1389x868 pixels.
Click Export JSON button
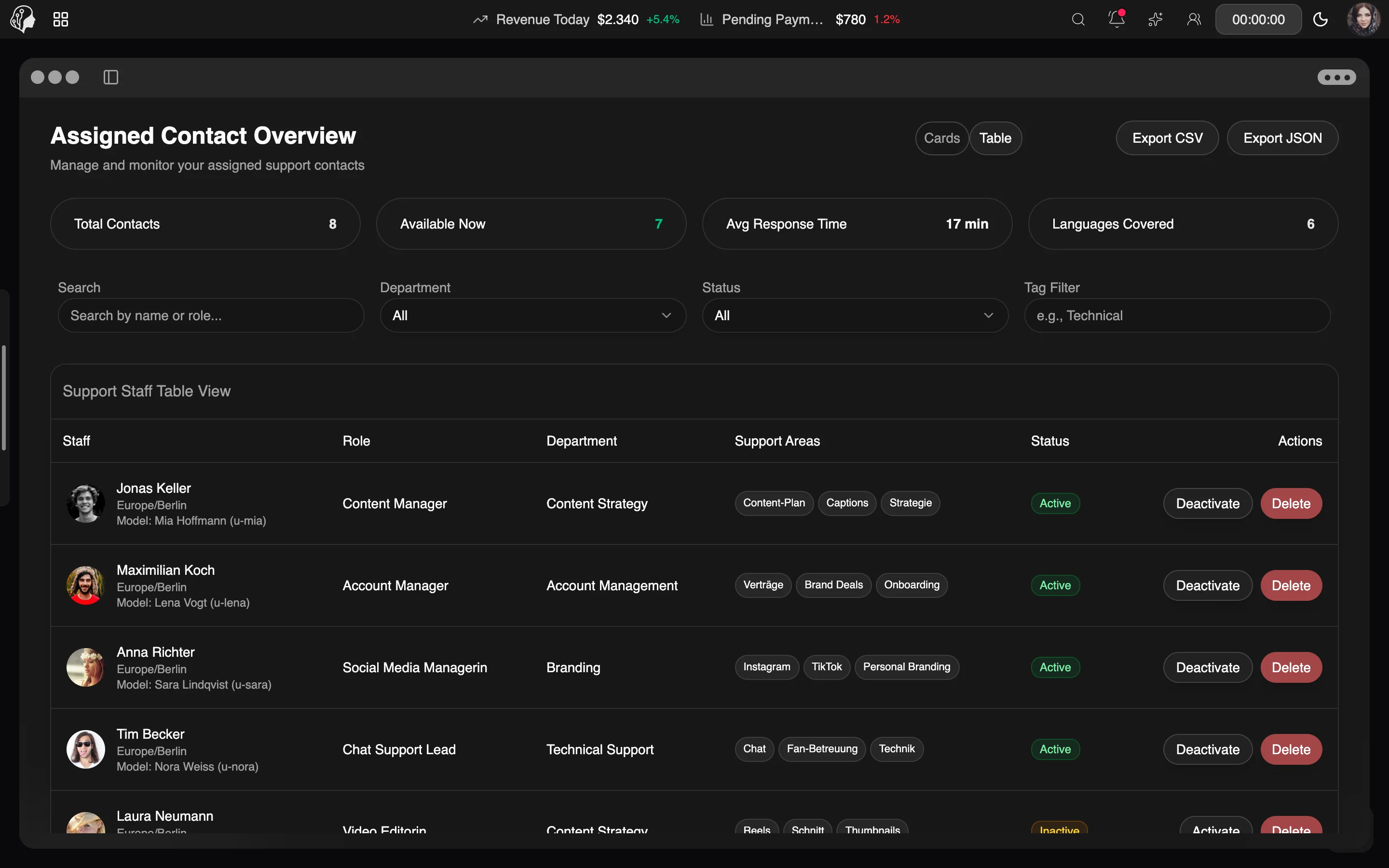click(1282, 138)
